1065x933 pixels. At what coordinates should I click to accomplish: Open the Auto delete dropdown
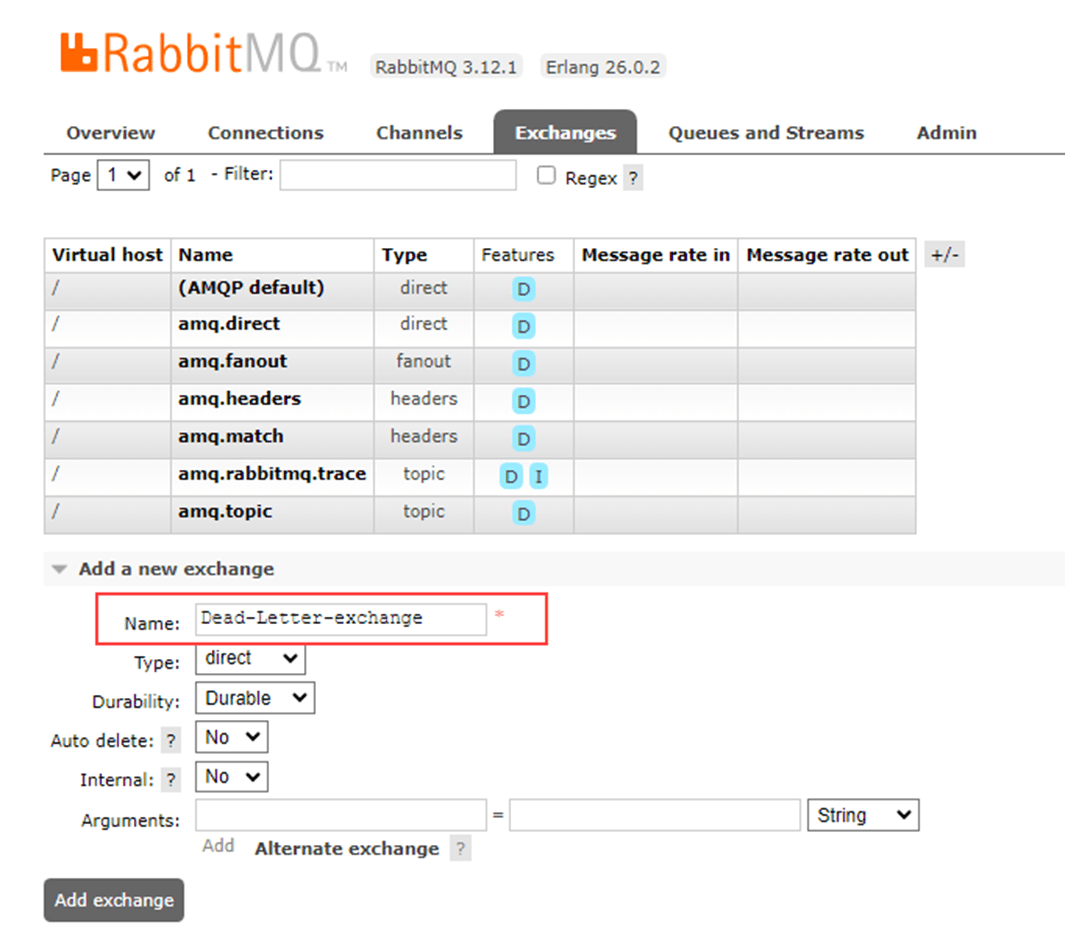click(x=232, y=737)
